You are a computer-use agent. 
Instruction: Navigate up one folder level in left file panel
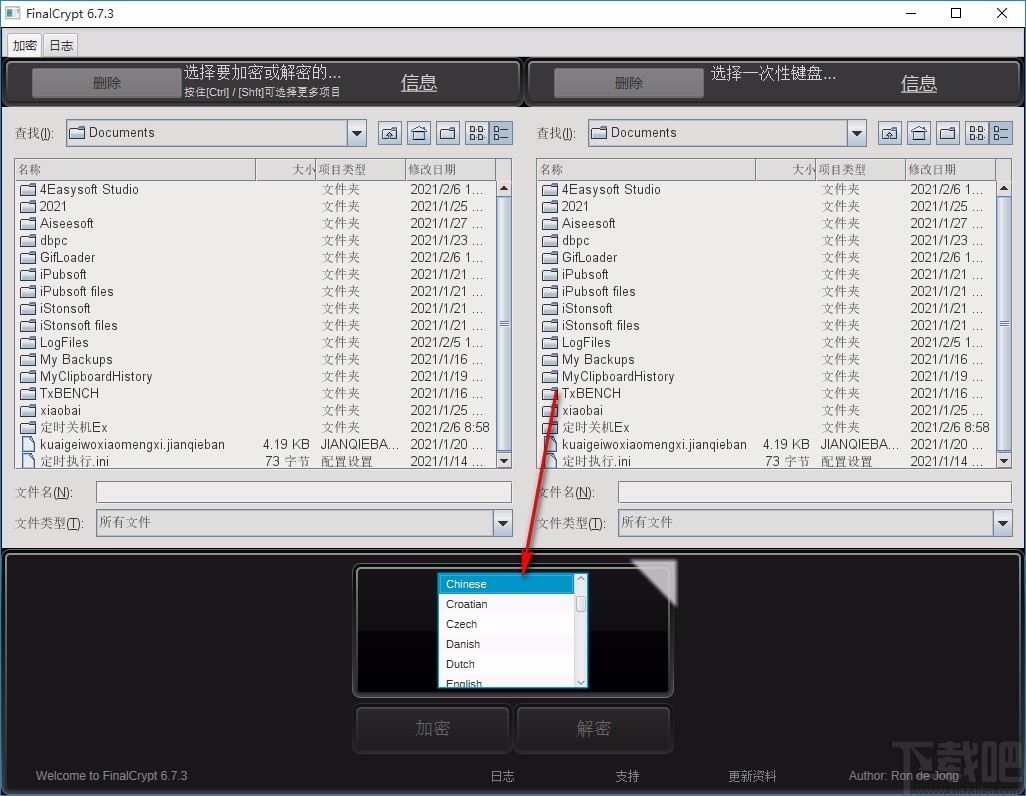tap(390, 133)
